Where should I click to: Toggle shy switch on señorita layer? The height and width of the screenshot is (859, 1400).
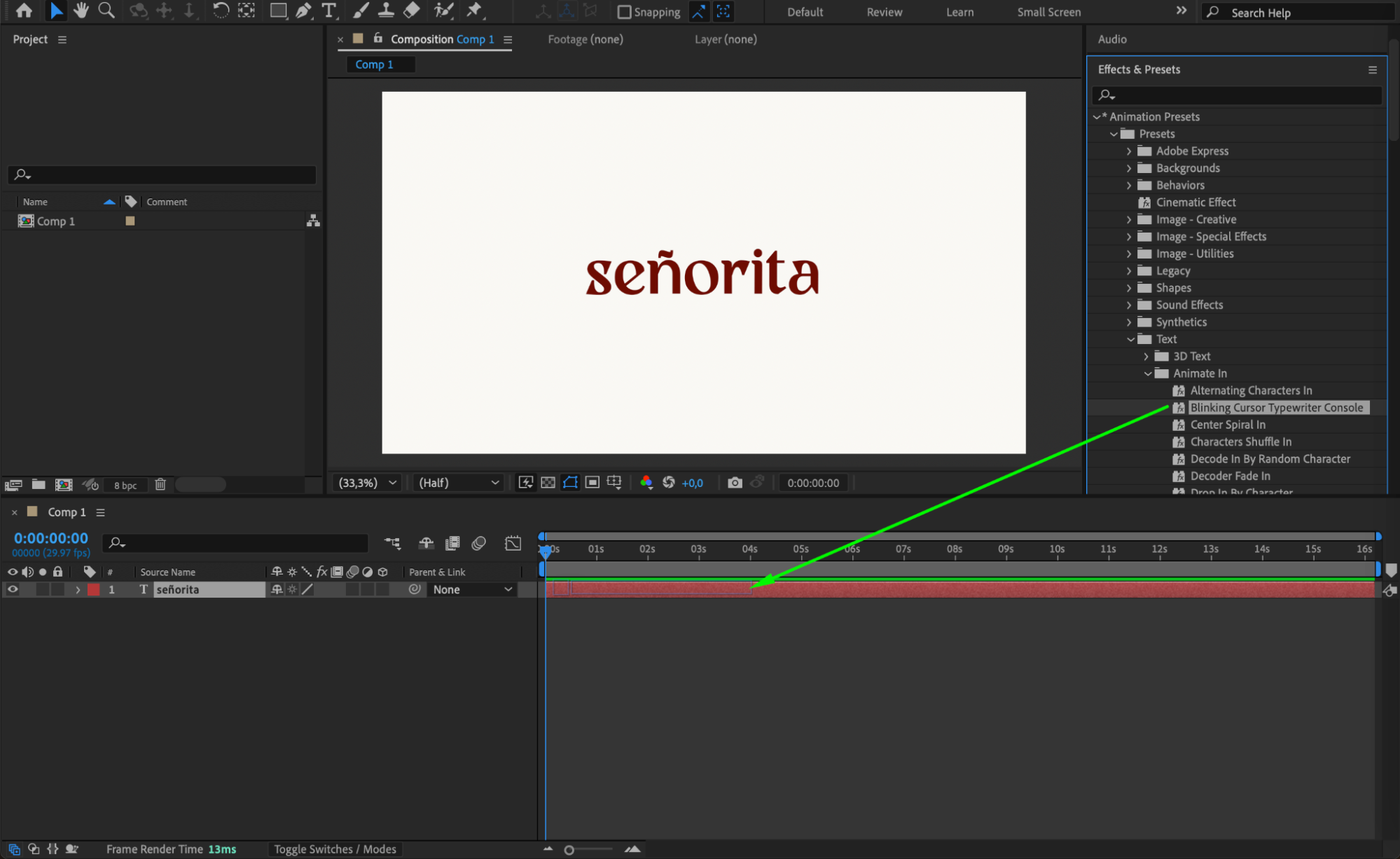tap(277, 590)
